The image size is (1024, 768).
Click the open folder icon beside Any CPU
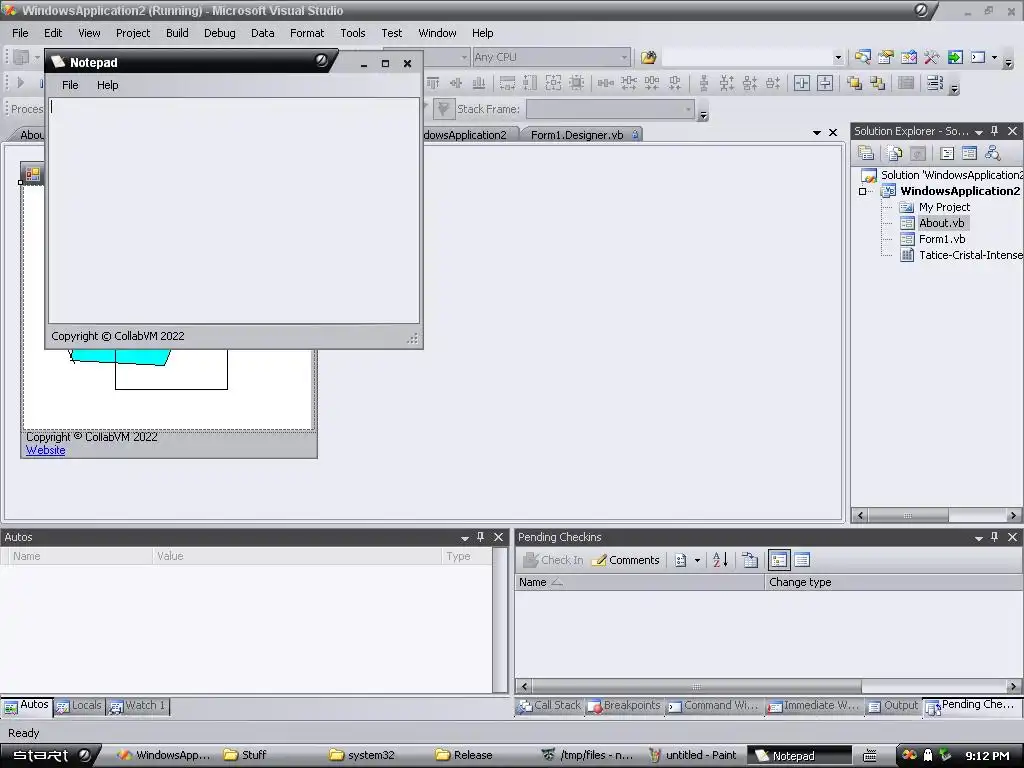click(648, 57)
